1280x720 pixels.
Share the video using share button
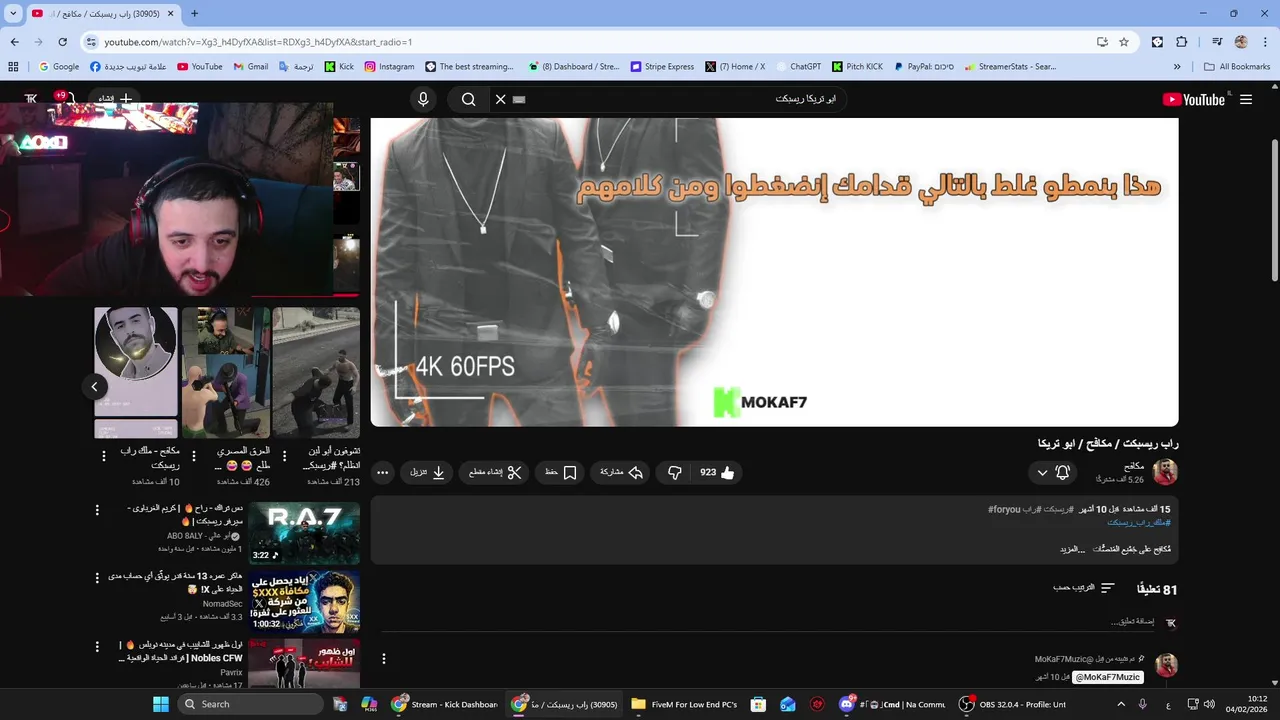[621, 472]
